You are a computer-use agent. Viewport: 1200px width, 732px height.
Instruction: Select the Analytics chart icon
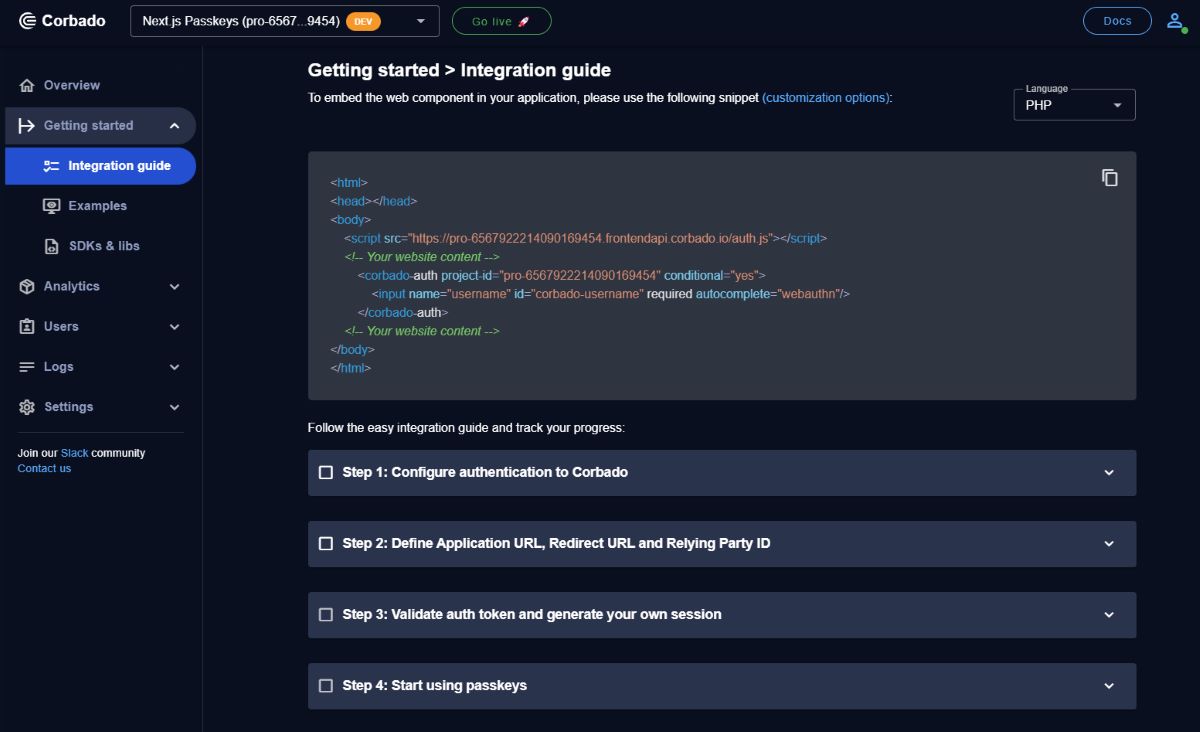[x=26, y=286]
